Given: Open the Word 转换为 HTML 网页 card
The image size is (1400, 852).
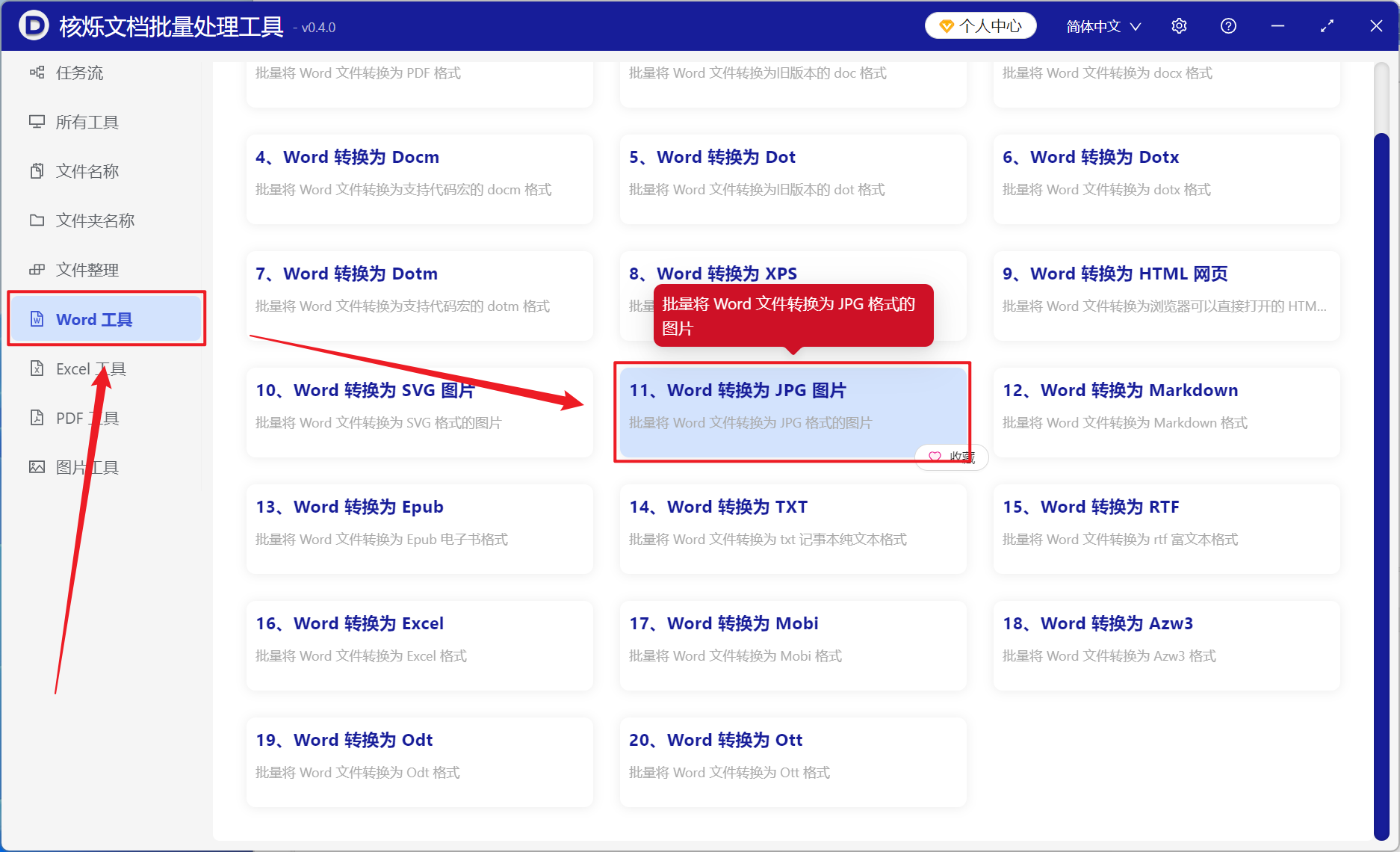Looking at the screenshot, I should pos(1166,296).
